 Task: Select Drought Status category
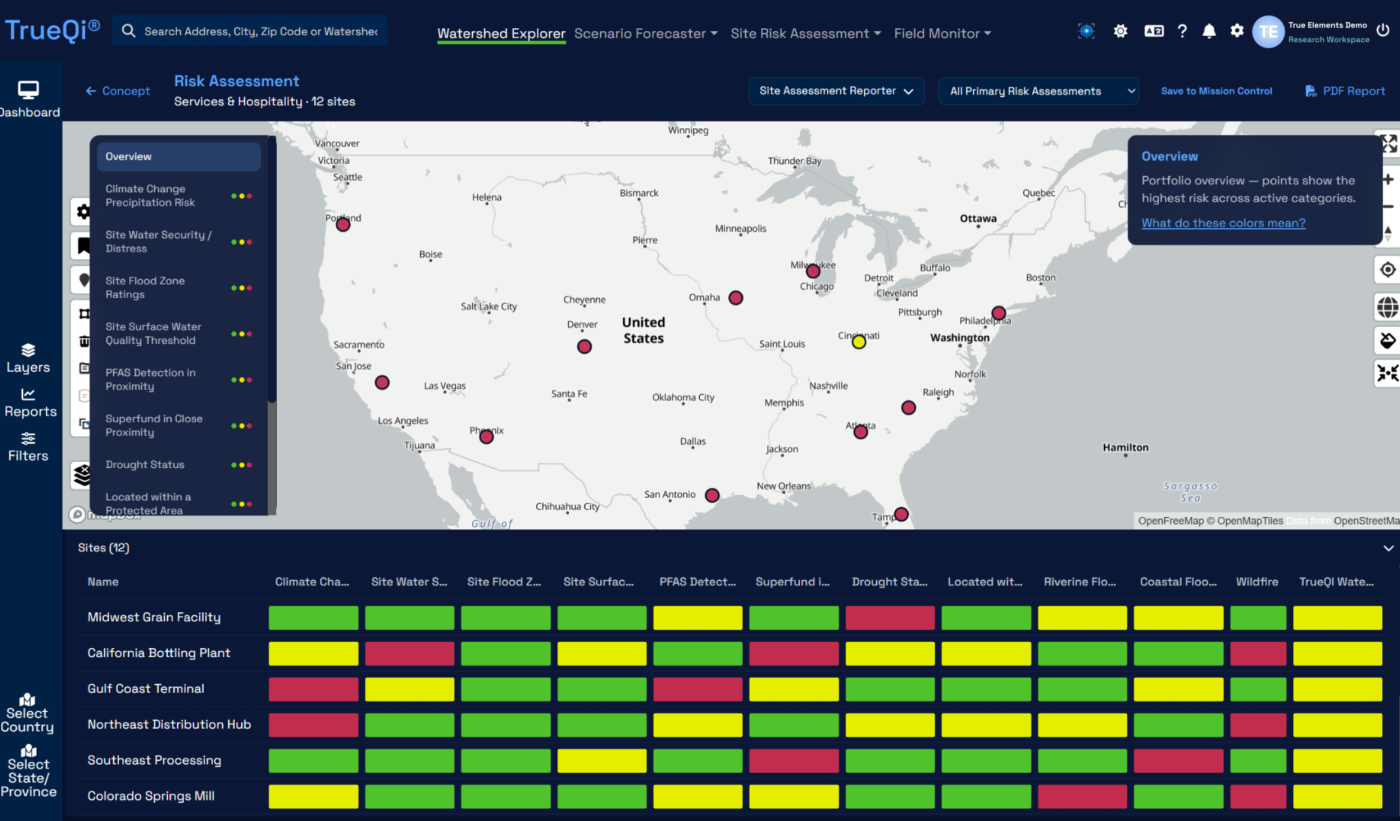pyautogui.click(x=179, y=465)
